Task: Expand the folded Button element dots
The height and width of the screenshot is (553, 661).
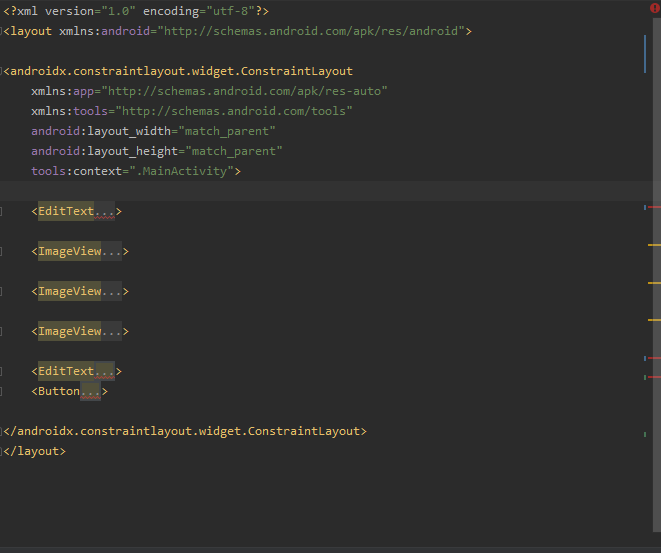Action: pos(90,391)
